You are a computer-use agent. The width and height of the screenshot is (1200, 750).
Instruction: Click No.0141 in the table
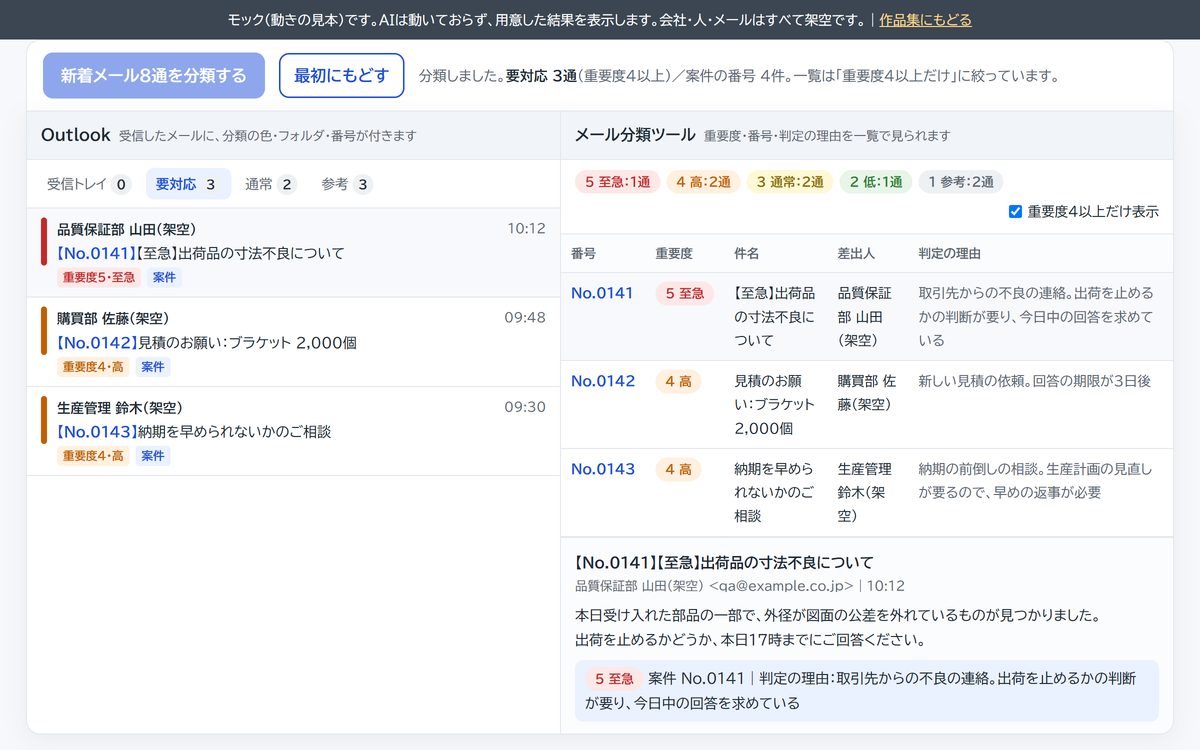click(602, 293)
